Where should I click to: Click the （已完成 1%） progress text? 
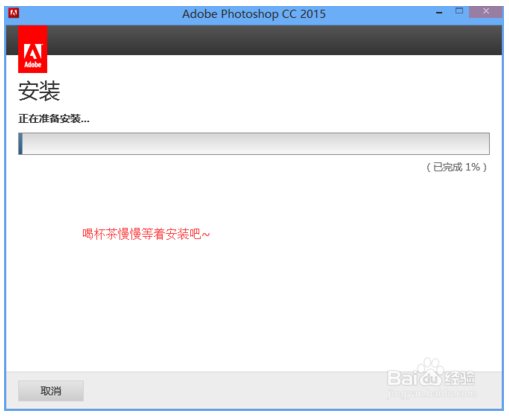click(456, 167)
